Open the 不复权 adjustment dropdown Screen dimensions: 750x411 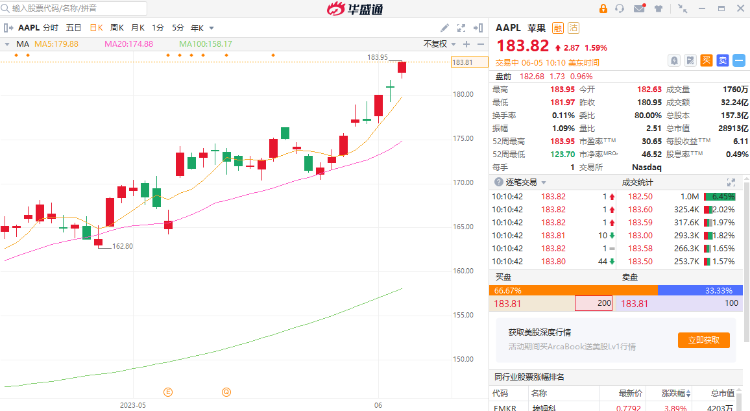[x=440, y=44]
